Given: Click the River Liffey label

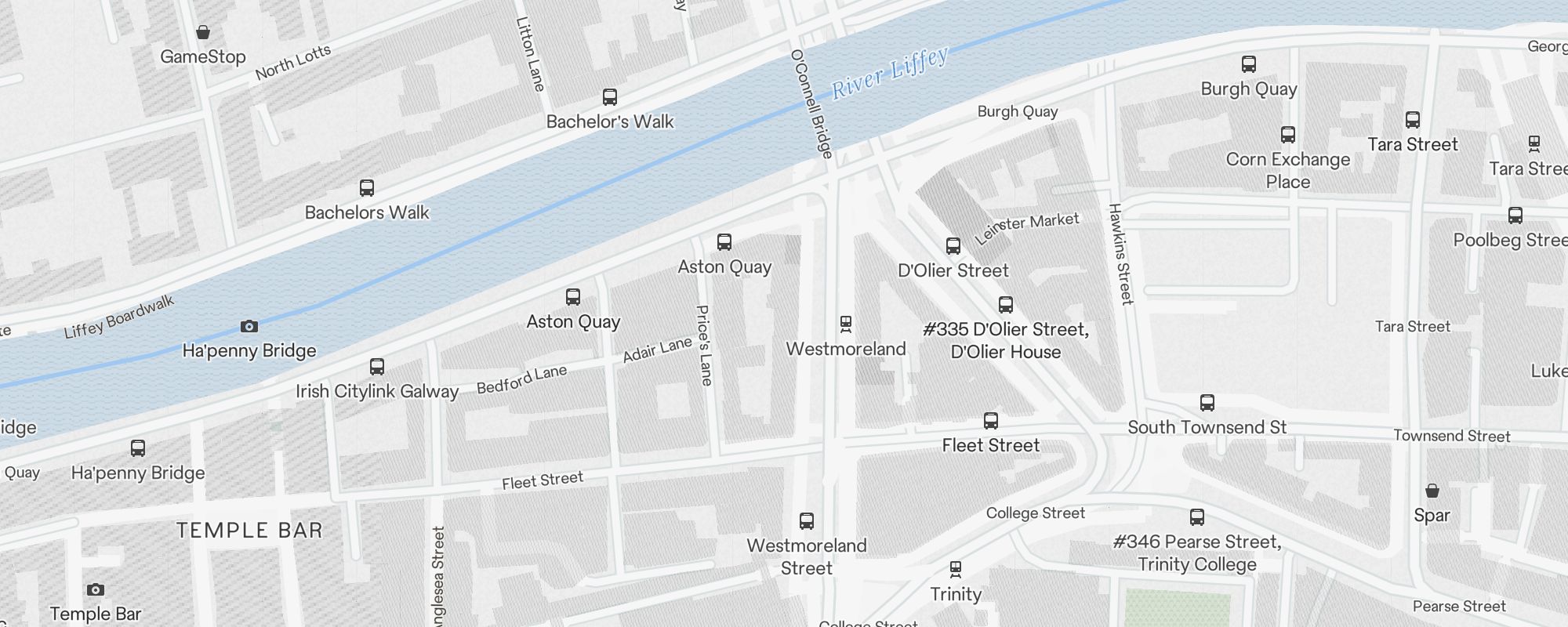Looking at the screenshot, I should point(890,73).
